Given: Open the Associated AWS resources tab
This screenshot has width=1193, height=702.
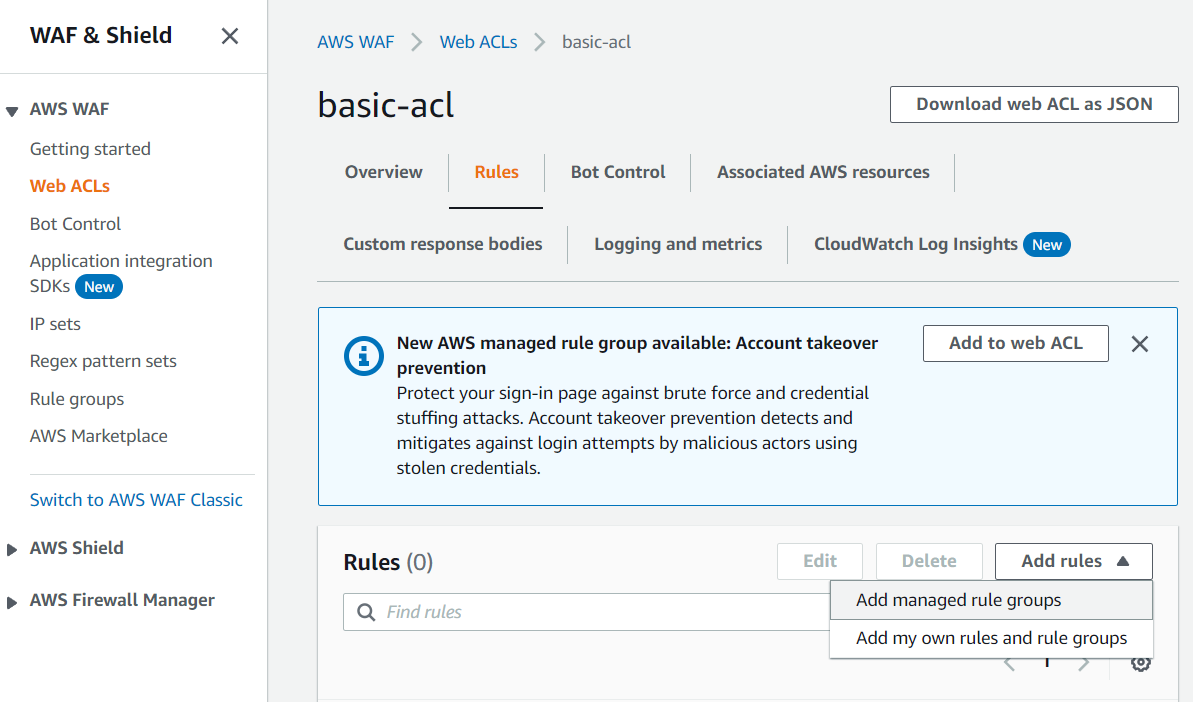Looking at the screenshot, I should (x=823, y=172).
